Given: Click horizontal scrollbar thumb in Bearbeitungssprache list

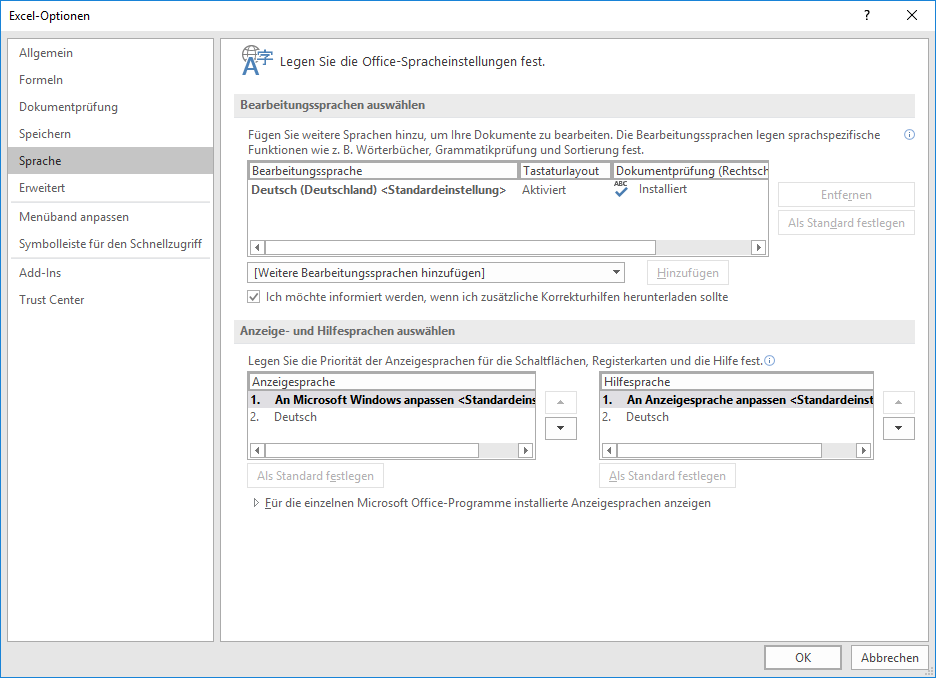Looking at the screenshot, I should 460,247.
